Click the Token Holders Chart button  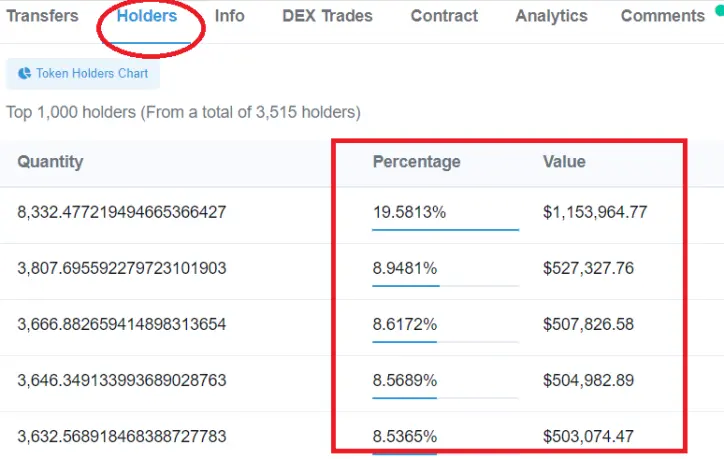83,73
